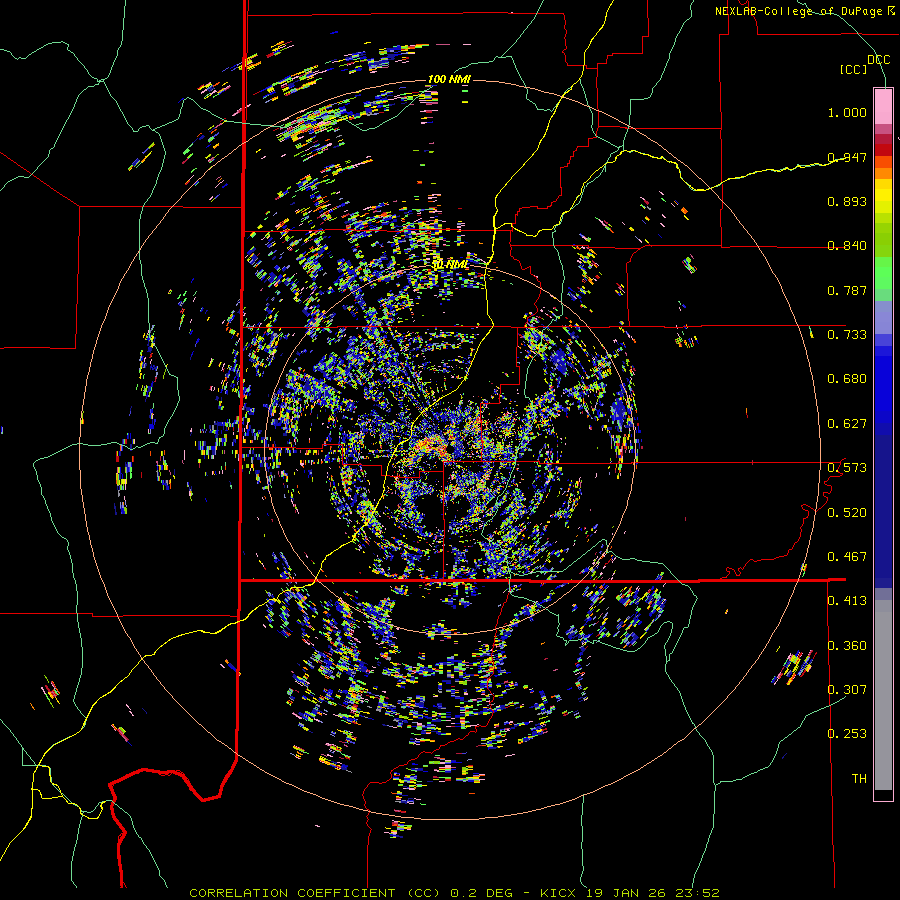The height and width of the screenshot is (900, 900).
Task: Click the KICX radar site identifier
Action: click(560, 893)
